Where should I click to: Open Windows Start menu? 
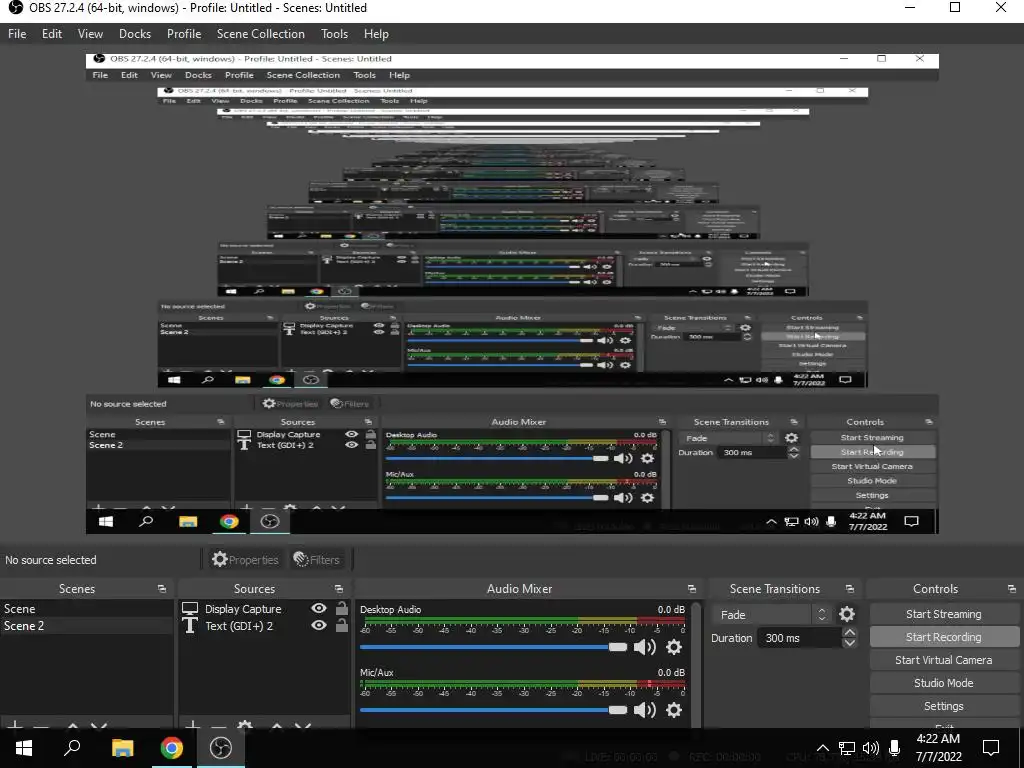[24, 748]
